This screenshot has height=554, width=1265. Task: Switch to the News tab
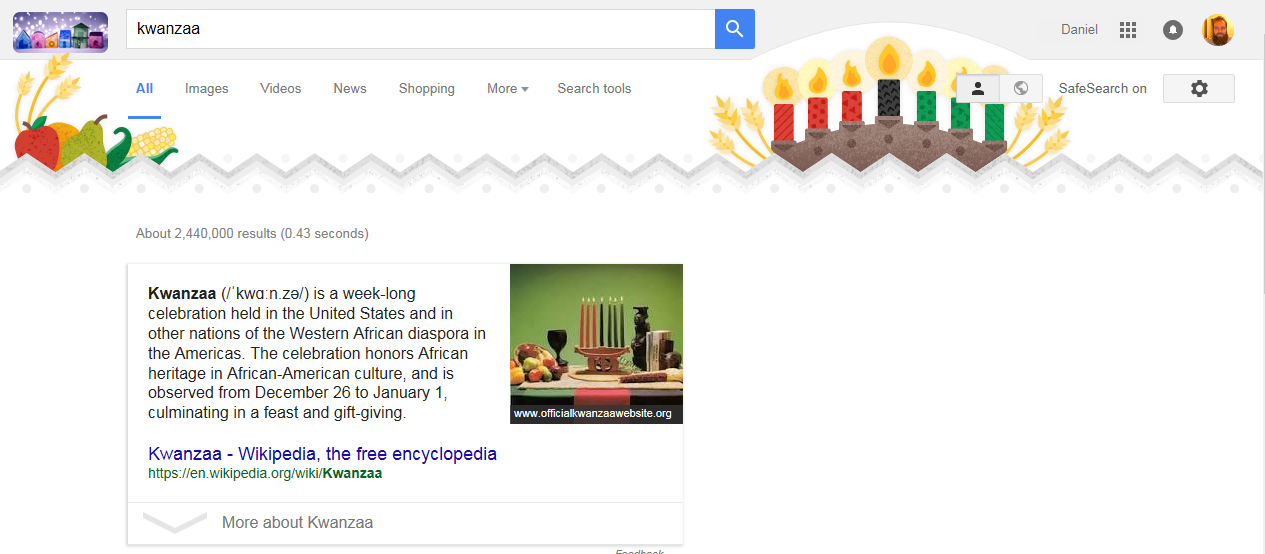tap(350, 88)
